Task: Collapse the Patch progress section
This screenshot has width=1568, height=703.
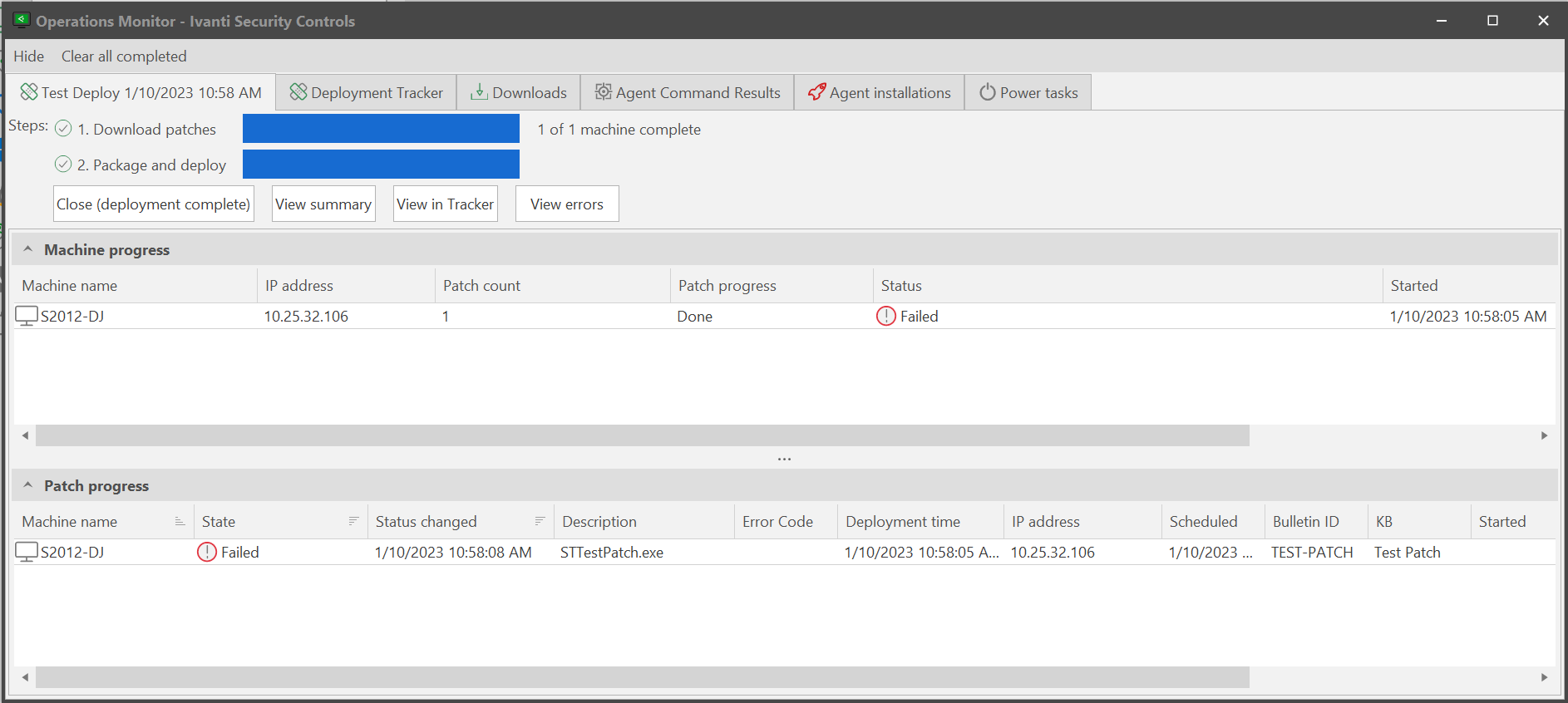Action: point(28,485)
